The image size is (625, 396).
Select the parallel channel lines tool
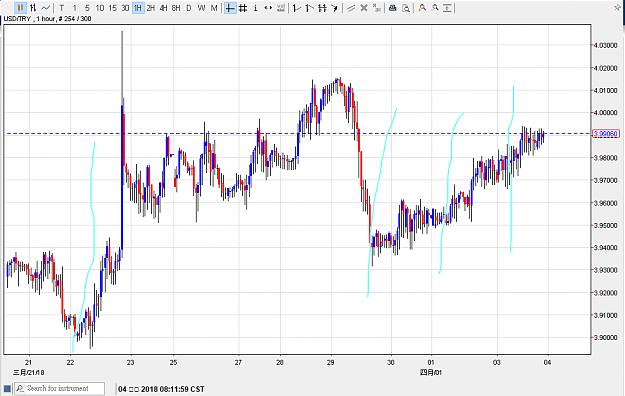pos(351,8)
